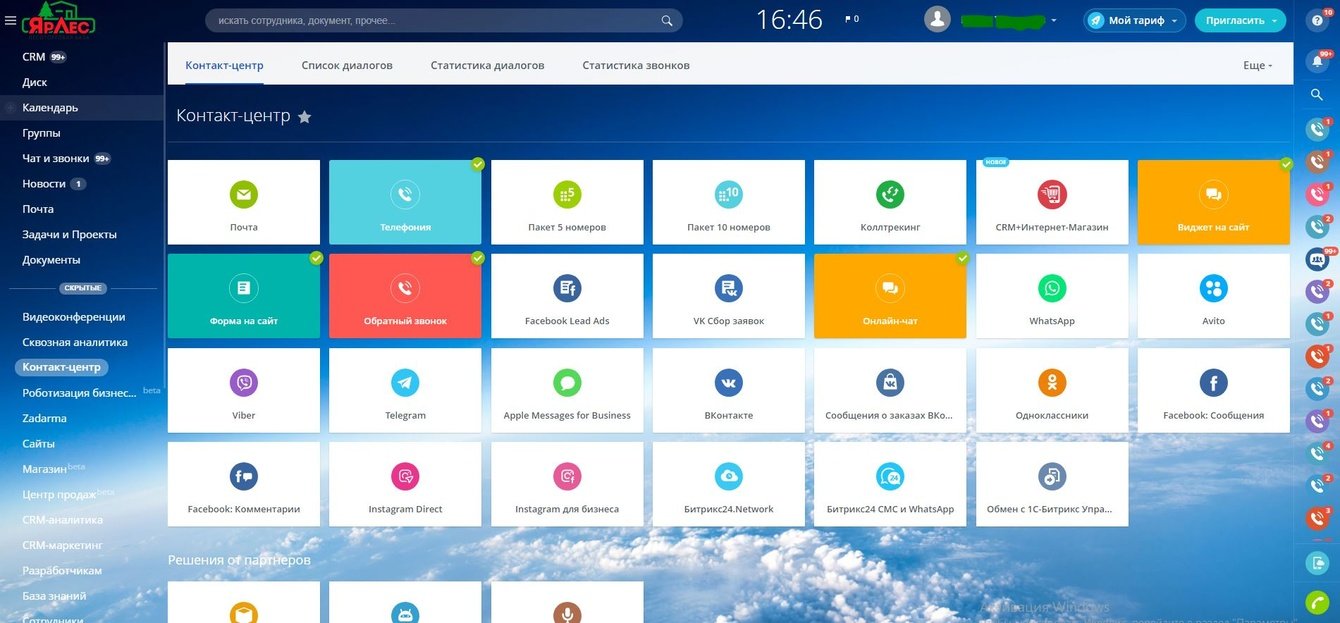Click the Пригласить invite button

pyautogui.click(x=1234, y=20)
